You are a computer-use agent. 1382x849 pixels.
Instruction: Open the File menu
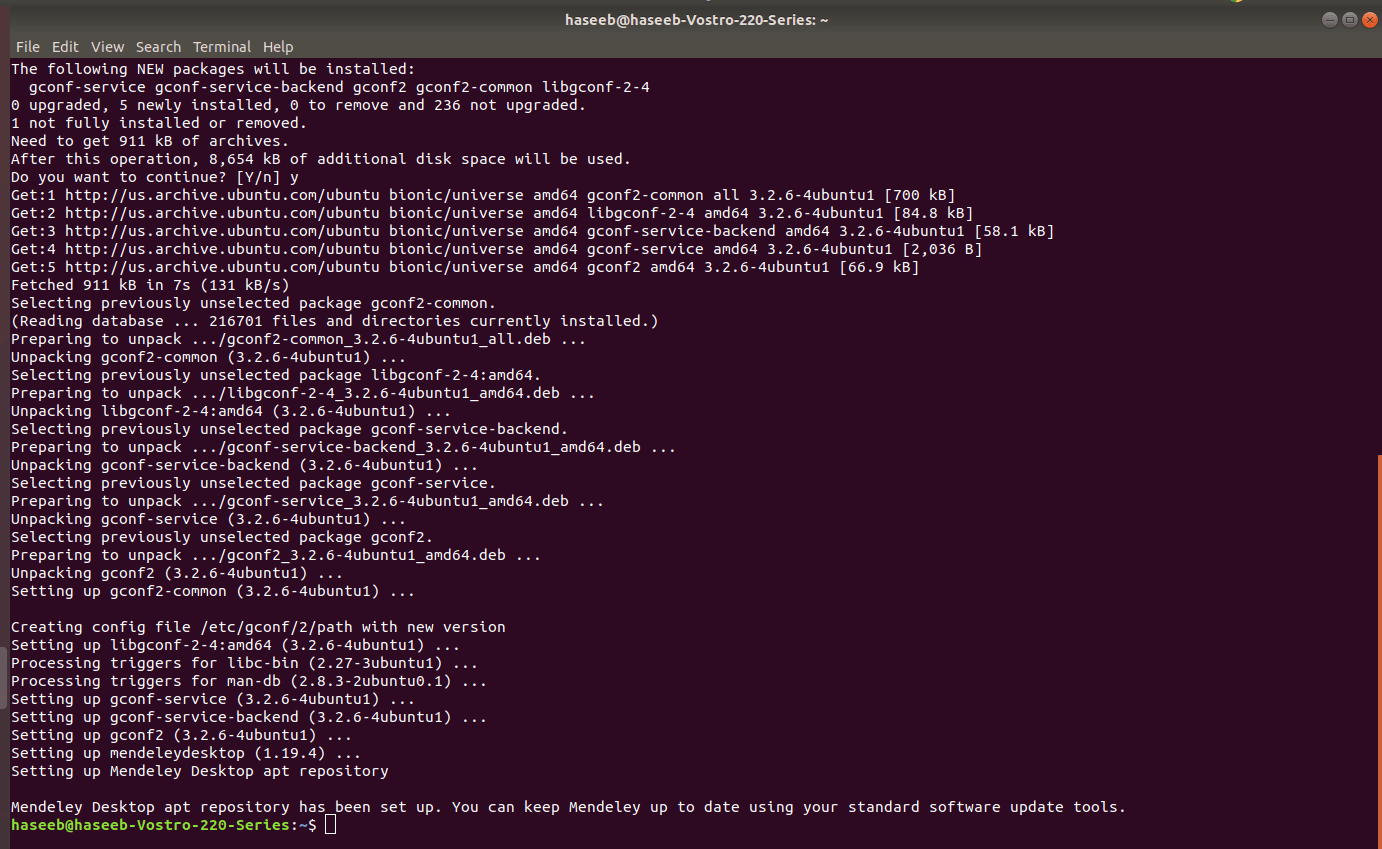[x=28, y=47]
